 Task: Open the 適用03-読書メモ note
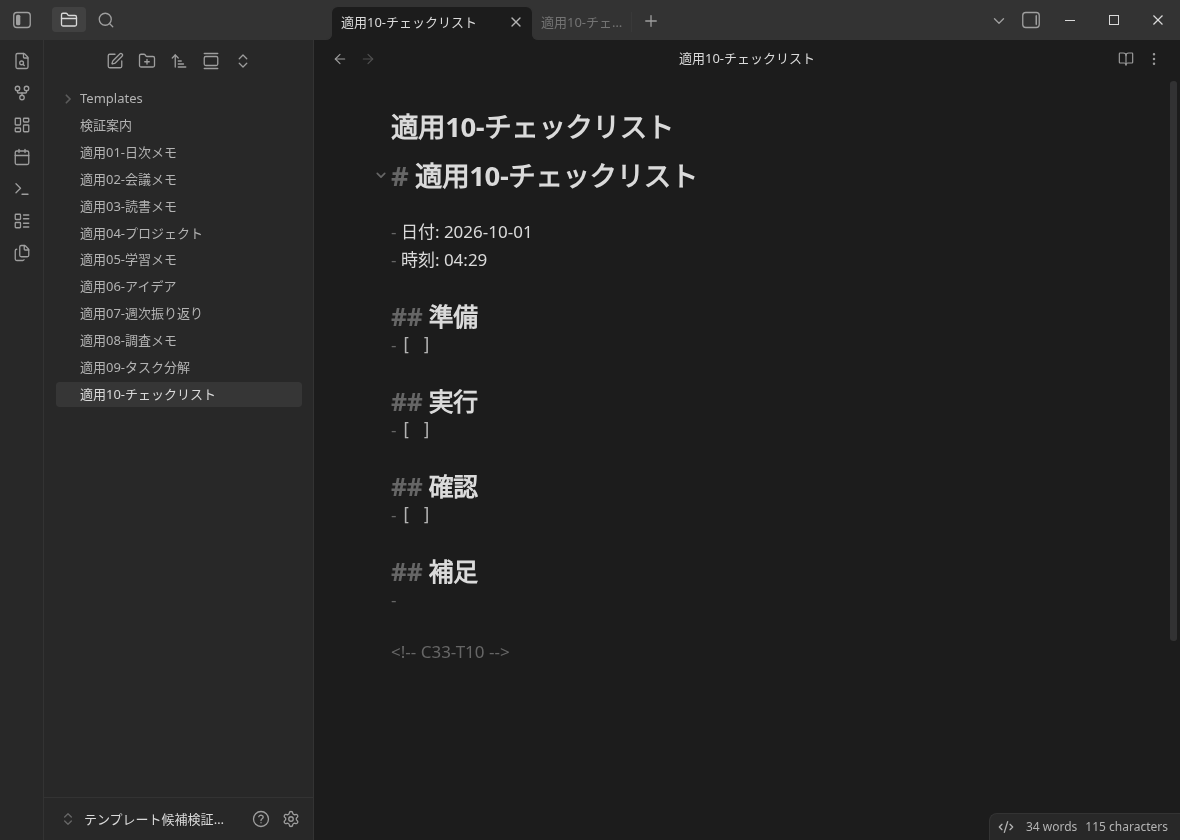coord(179,206)
